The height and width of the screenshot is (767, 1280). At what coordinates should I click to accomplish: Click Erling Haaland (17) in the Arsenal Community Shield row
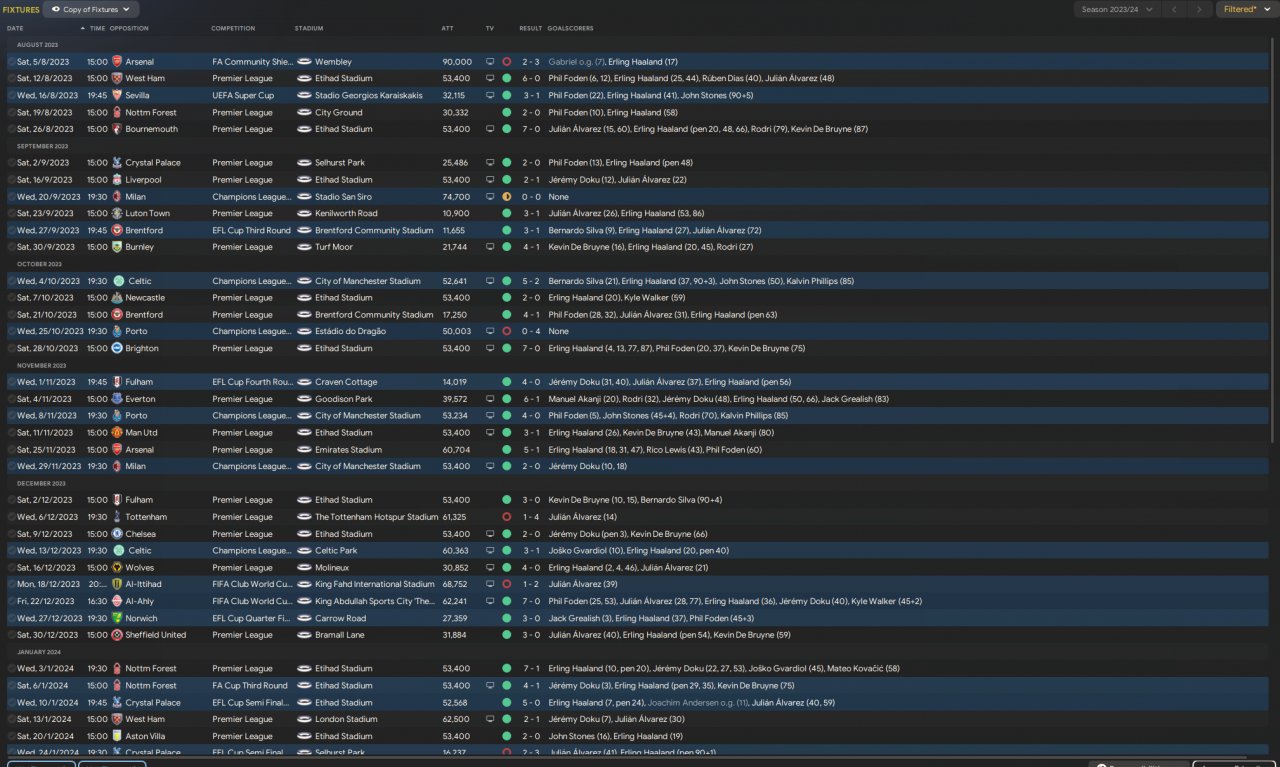pyautogui.click(x=642, y=62)
